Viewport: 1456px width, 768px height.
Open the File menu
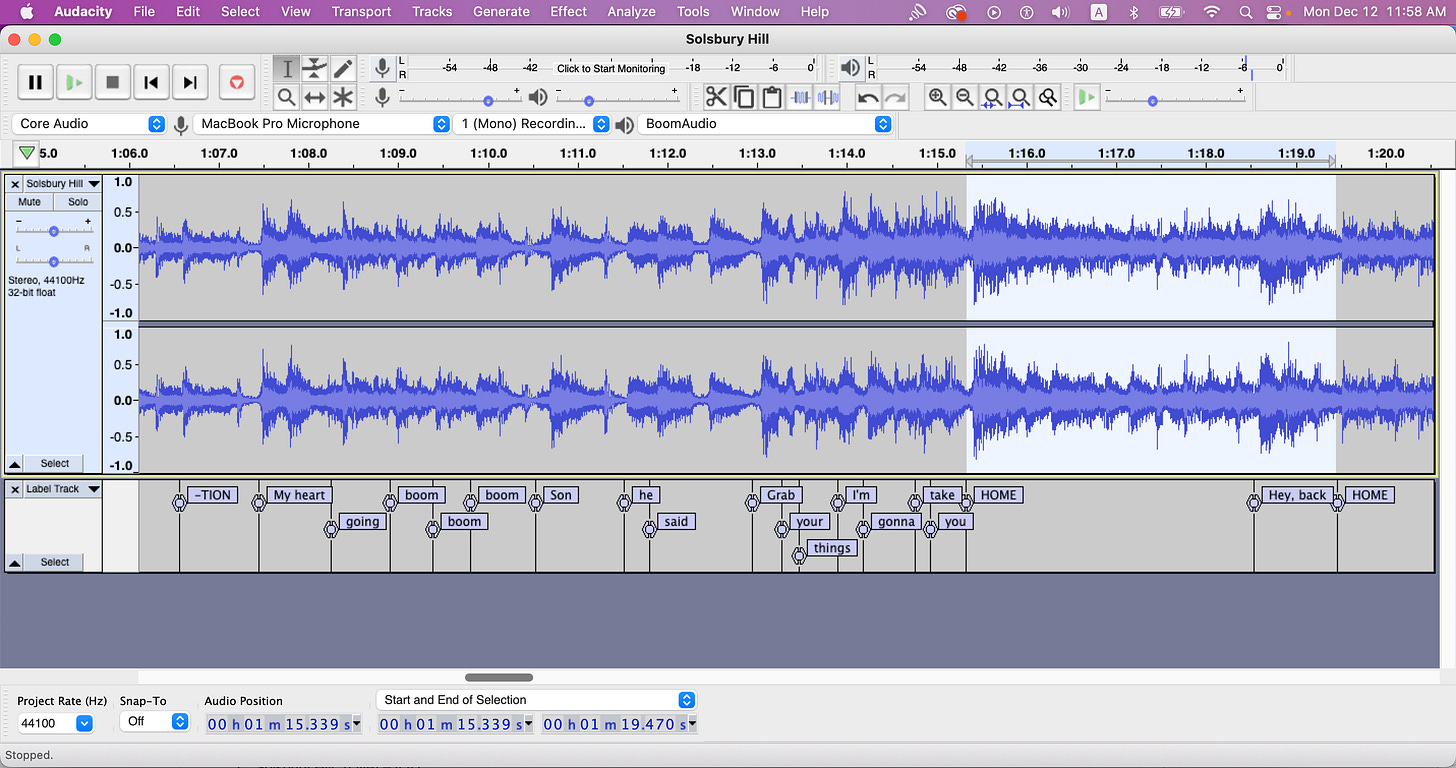pos(144,12)
